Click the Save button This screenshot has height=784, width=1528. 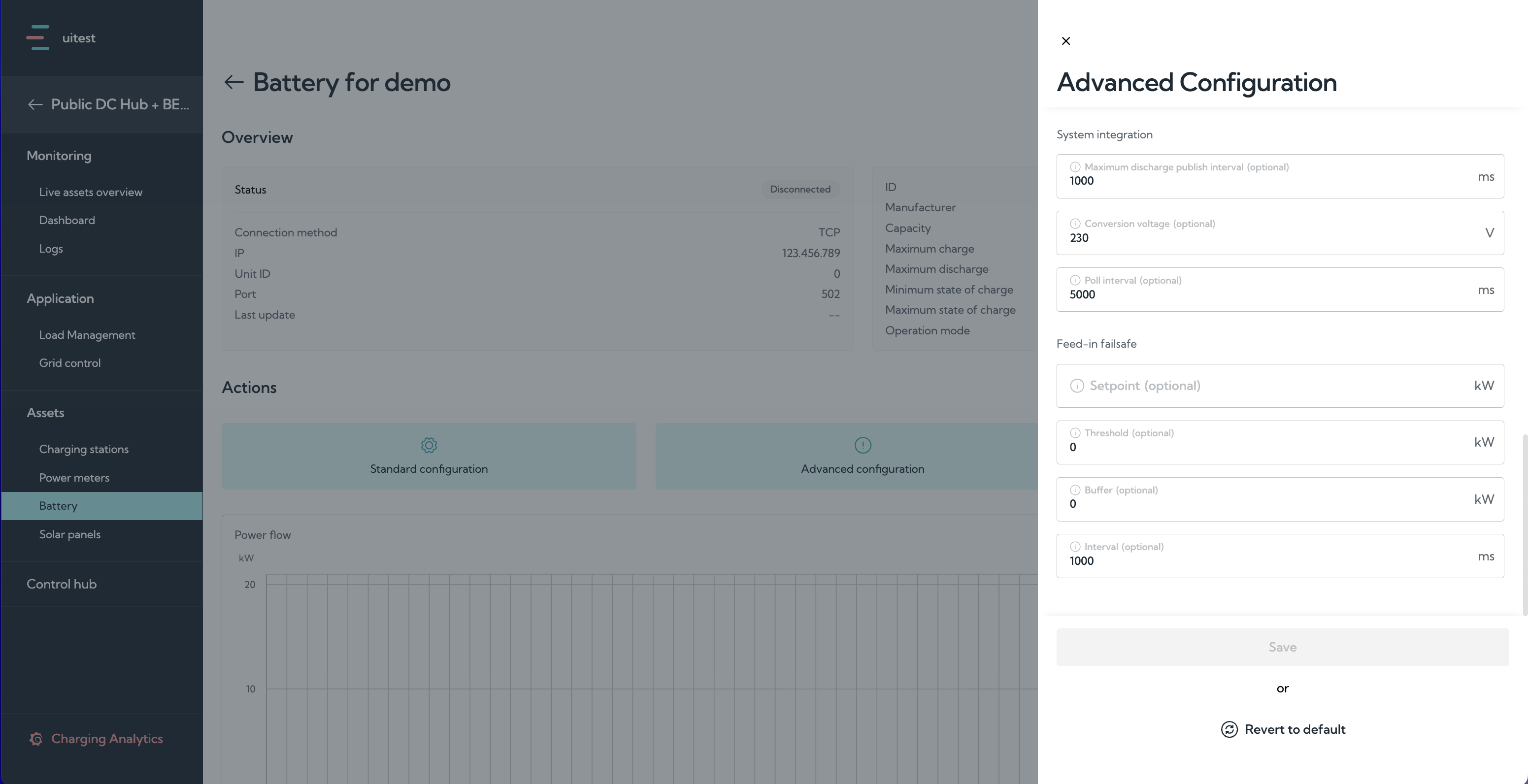(1282, 647)
